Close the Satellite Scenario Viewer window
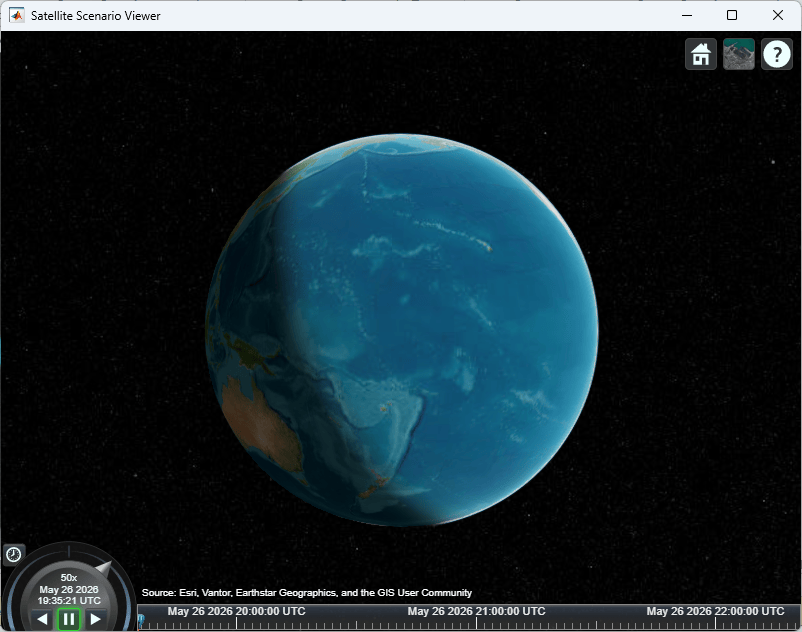The image size is (802, 632). pos(778,15)
